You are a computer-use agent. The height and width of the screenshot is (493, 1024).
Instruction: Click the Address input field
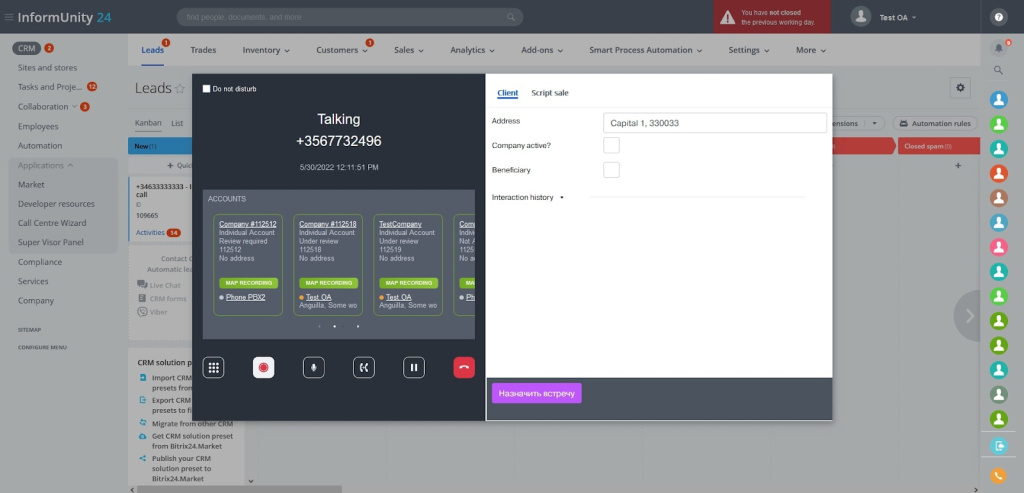tap(715, 123)
